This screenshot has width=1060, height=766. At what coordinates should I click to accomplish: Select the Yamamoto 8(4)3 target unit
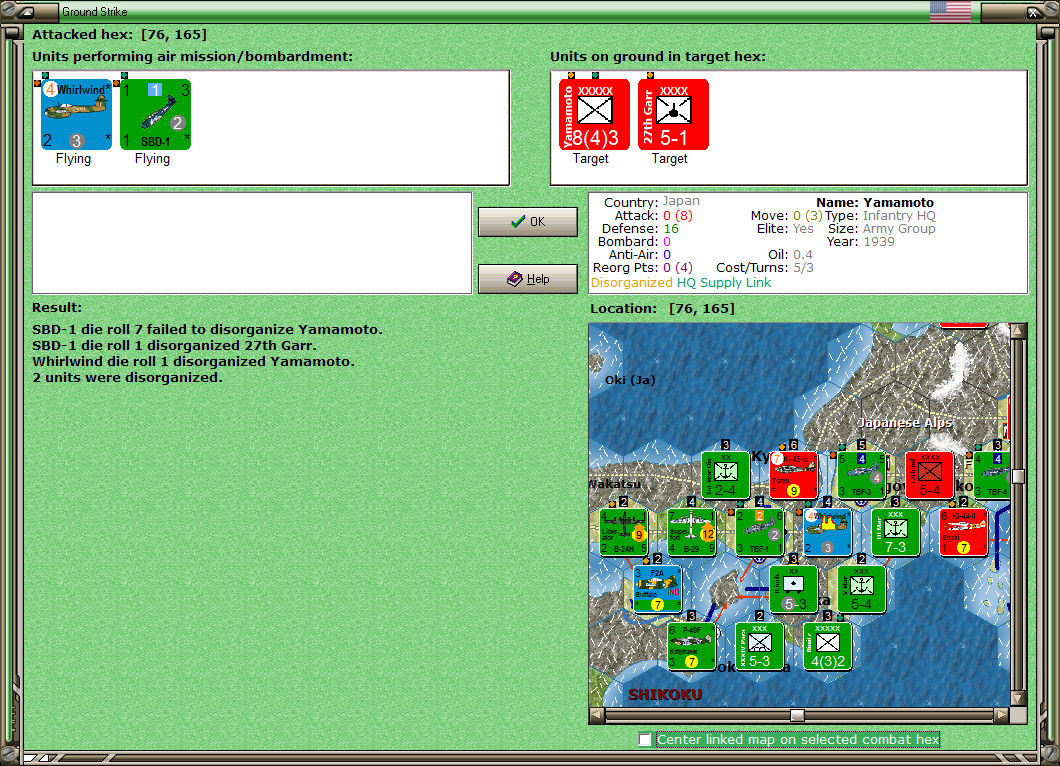pyautogui.click(x=594, y=114)
